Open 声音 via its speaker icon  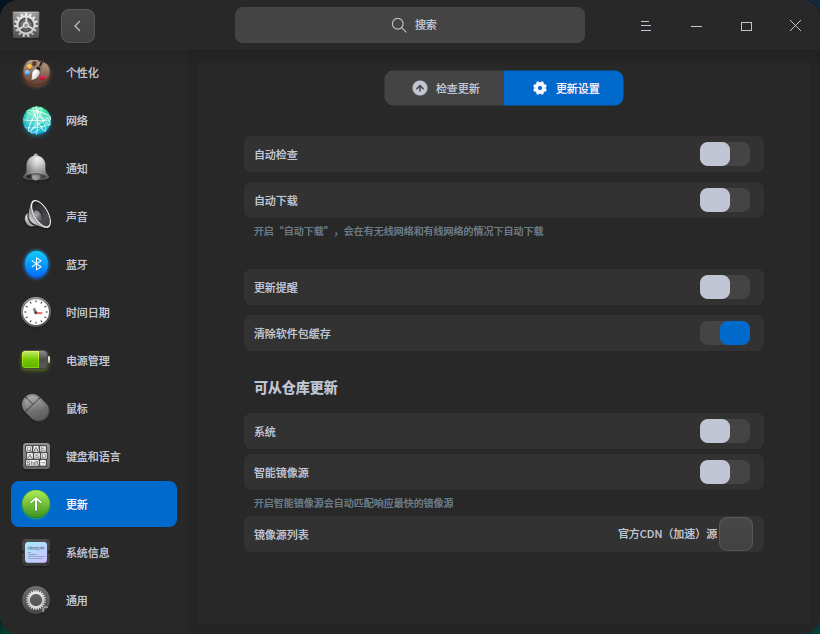(37, 214)
